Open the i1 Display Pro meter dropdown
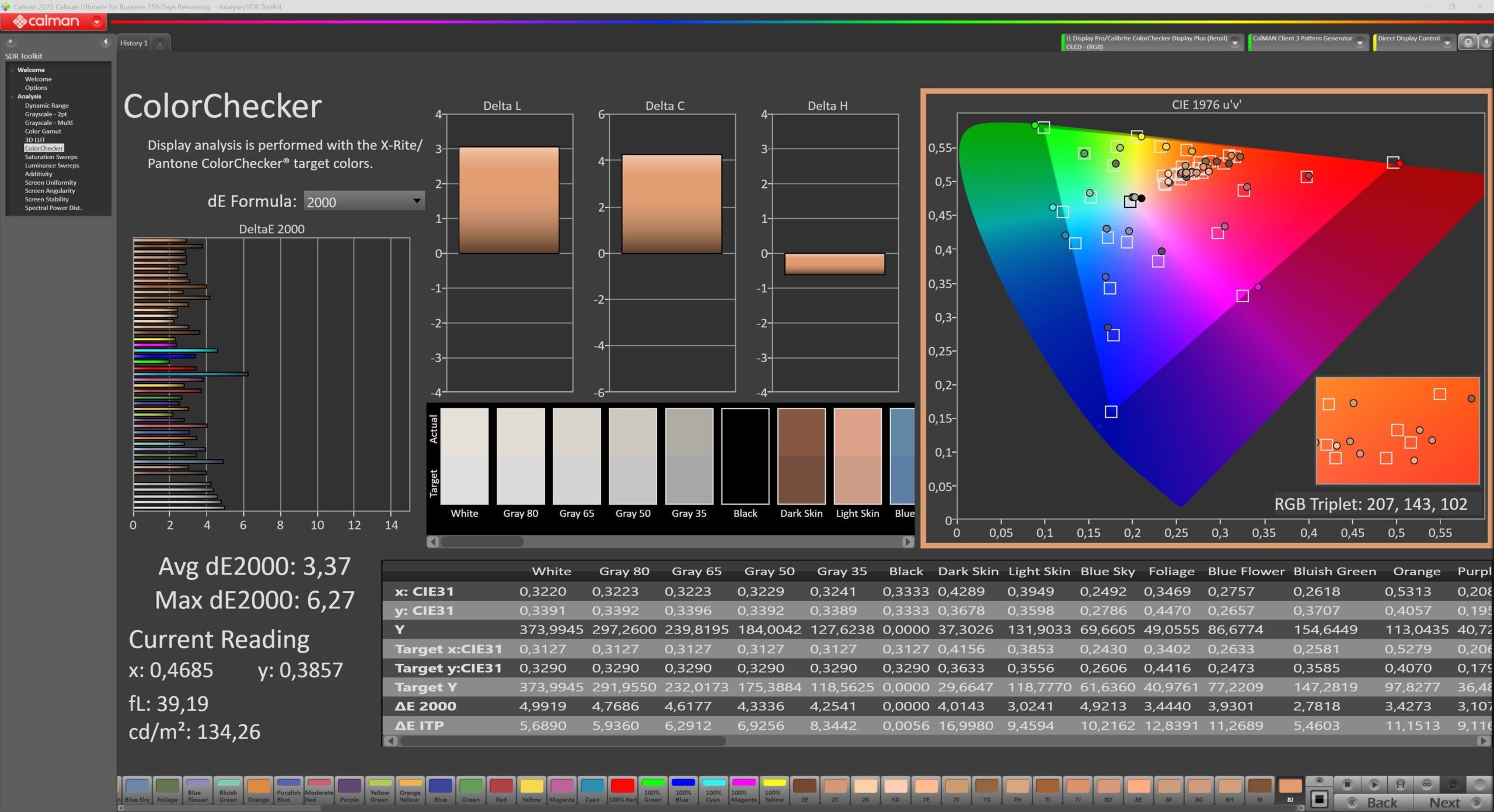The image size is (1494, 812). coord(1235,43)
